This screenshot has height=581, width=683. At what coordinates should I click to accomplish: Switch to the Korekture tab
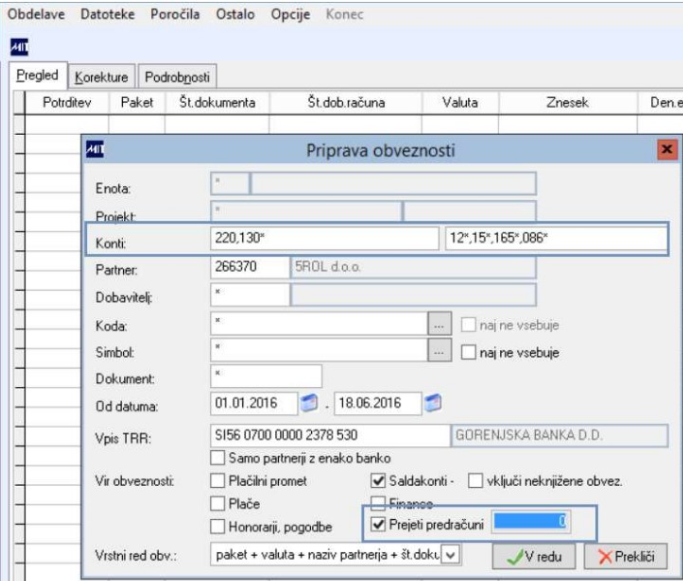pos(103,76)
